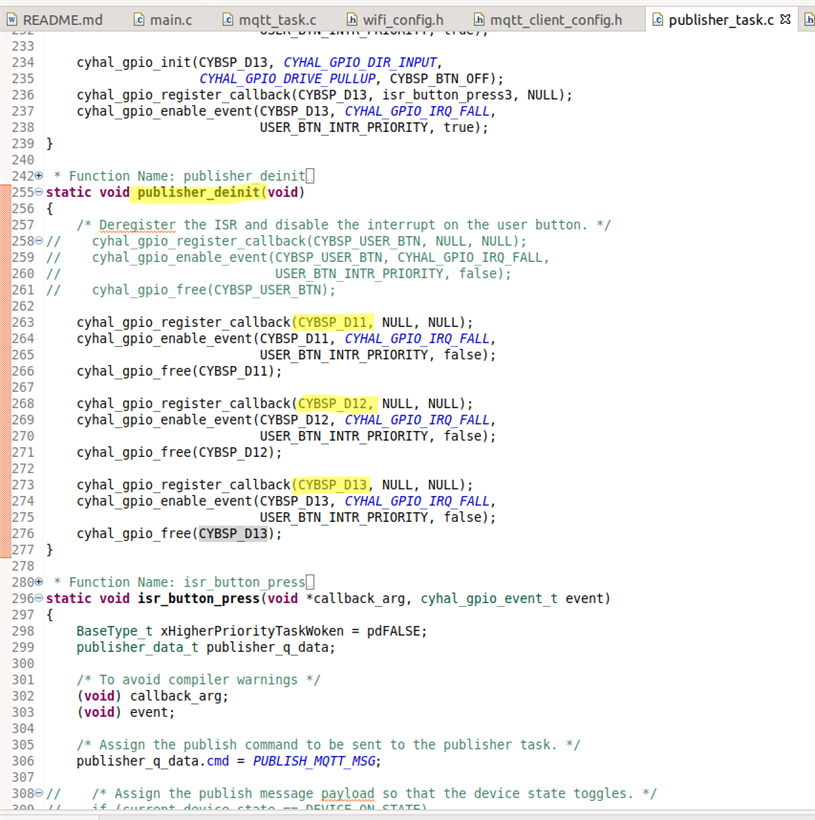Screen dimensions: 815x820
Task: Click collapsed-comment box after 'publisher_deinit' header comment
Action: pyautogui.click(x=311, y=177)
